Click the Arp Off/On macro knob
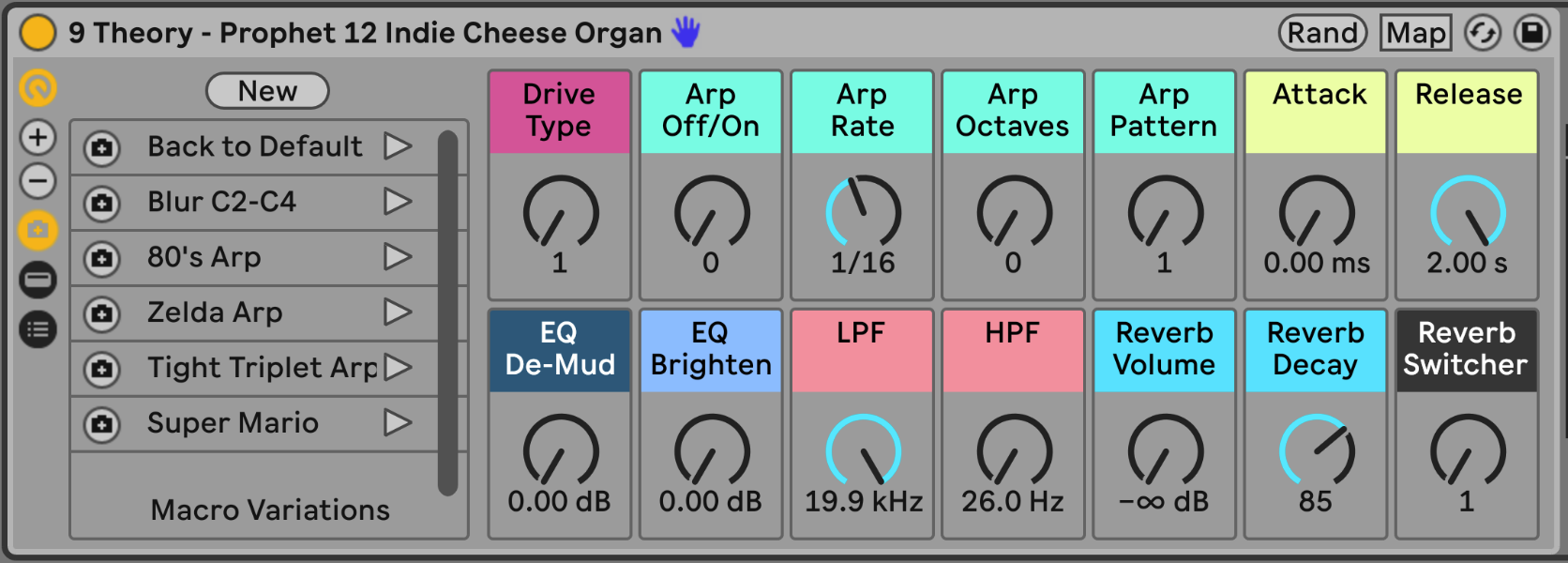Screen dimensions: 1568x563 tap(712, 212)
